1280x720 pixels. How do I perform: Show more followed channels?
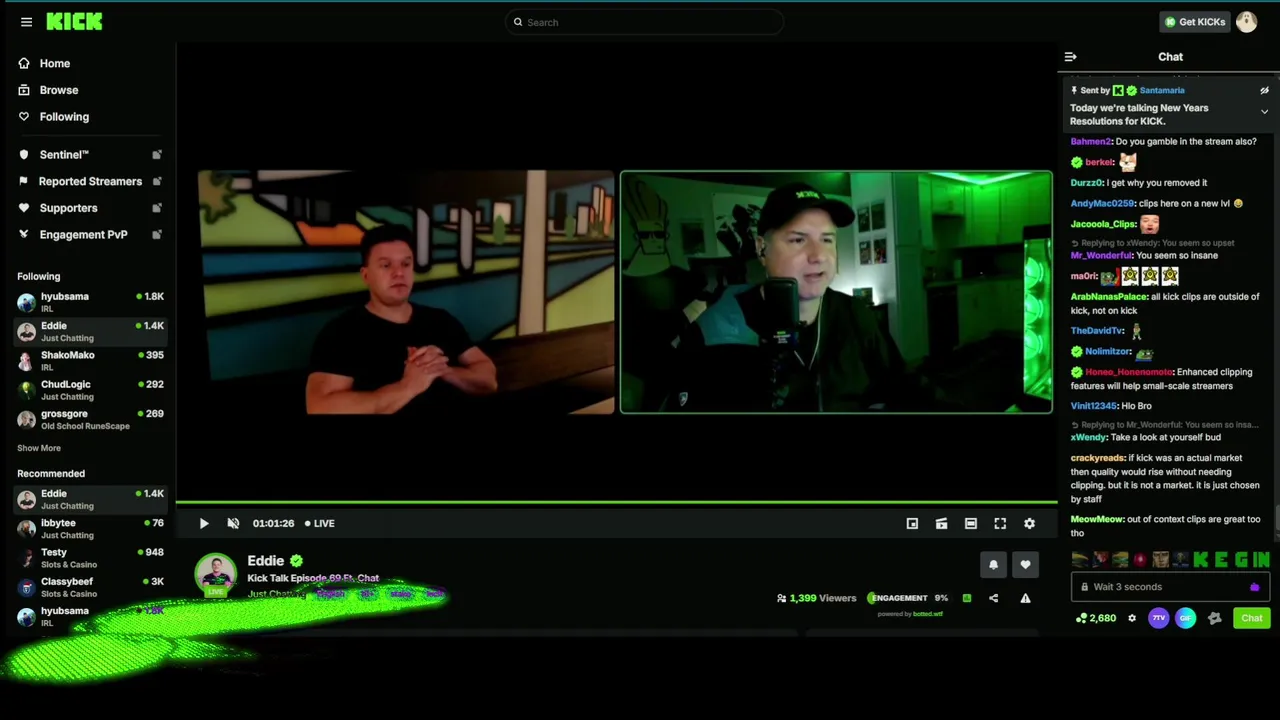click(39, 448)
